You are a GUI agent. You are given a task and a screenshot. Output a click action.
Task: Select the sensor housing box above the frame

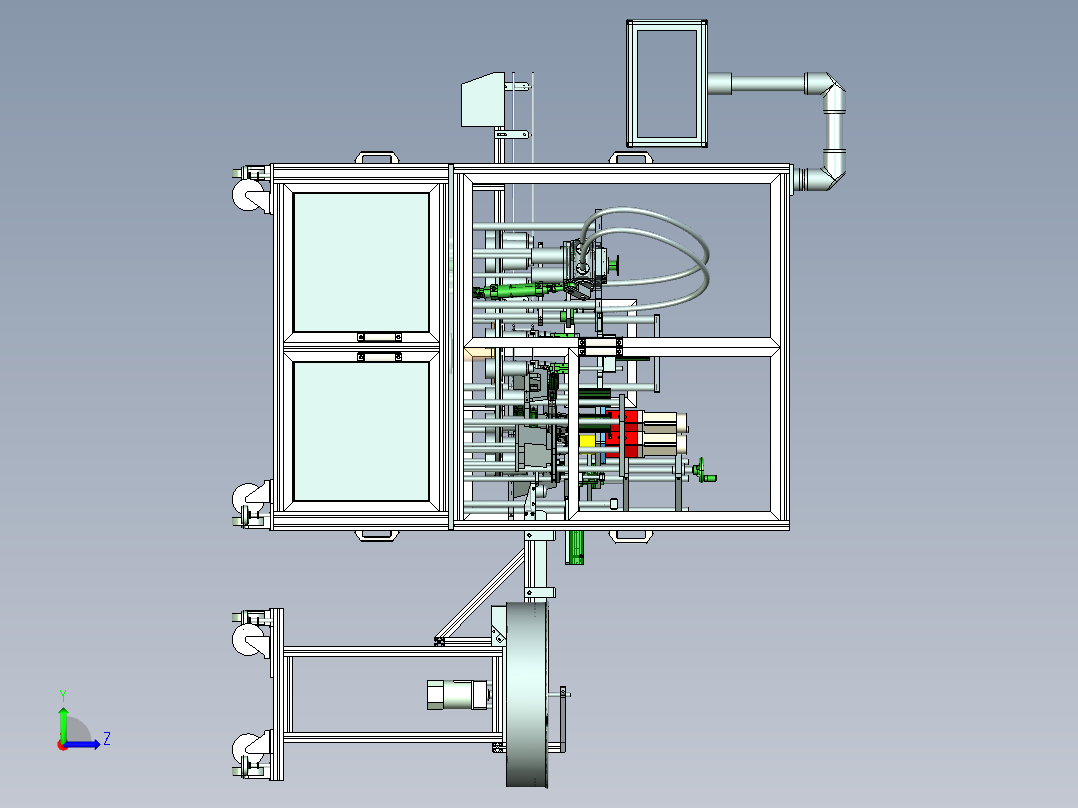pos(483,100)
